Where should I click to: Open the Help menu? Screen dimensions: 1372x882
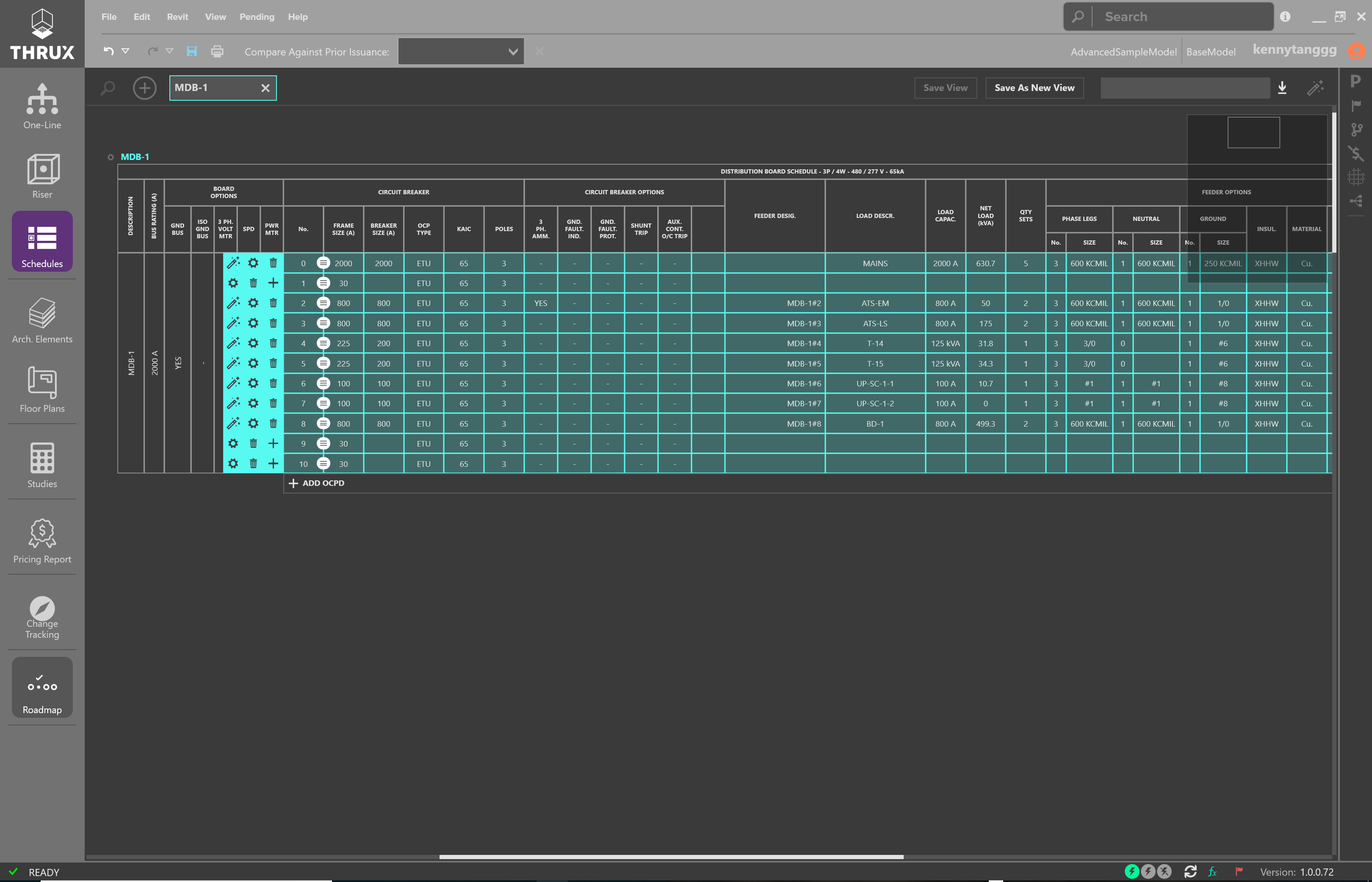(297, 17)
